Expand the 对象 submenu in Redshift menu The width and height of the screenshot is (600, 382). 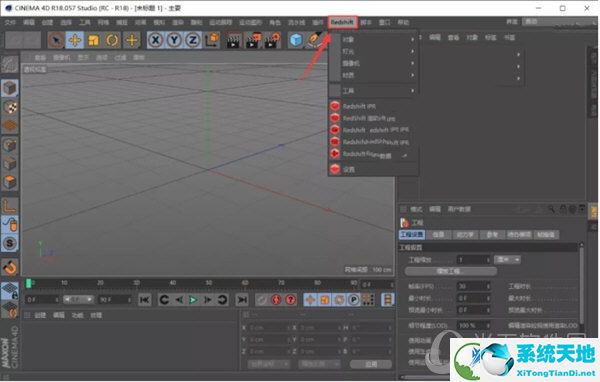click(x=373, y=39)
